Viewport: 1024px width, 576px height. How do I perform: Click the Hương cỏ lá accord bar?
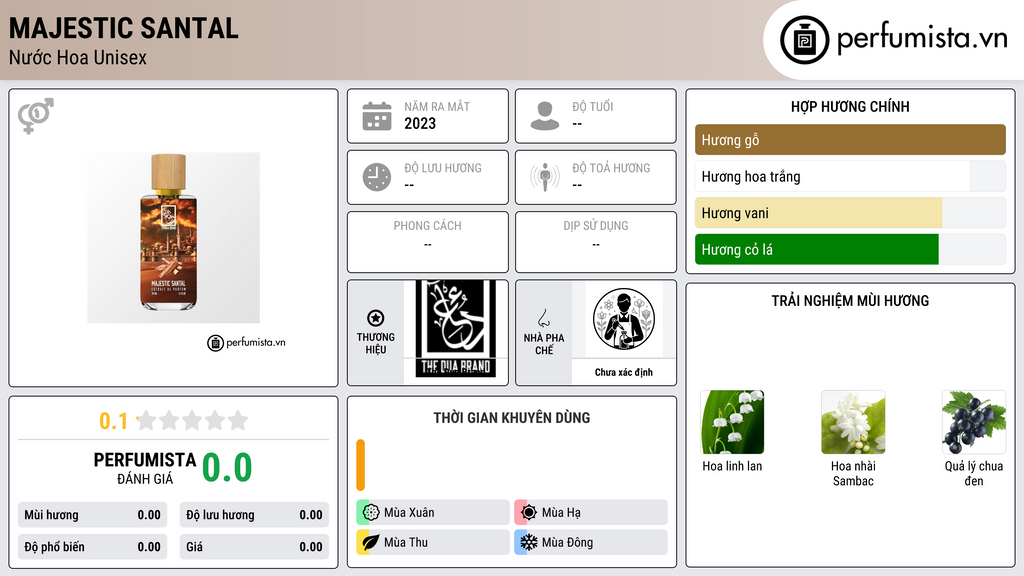(x=850, y=249)
